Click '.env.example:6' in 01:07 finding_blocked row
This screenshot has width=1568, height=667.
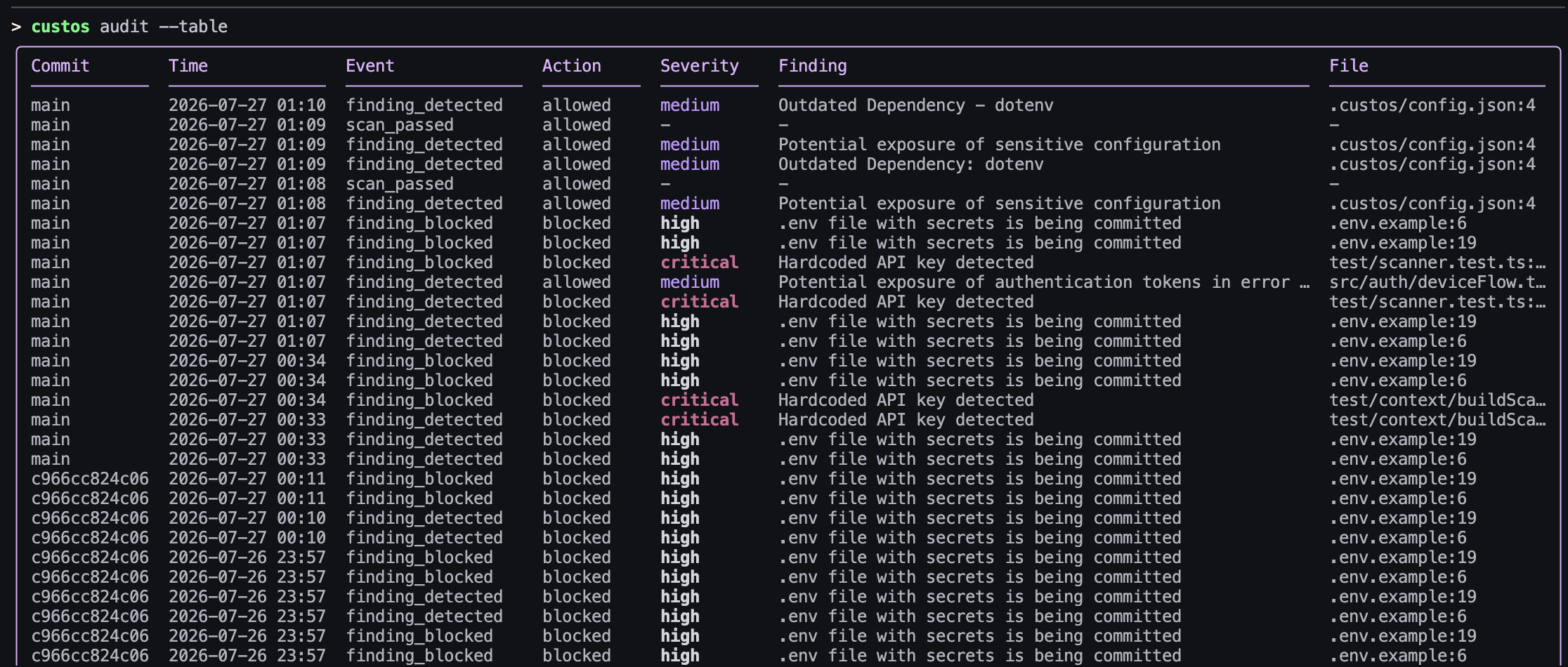click(x=1398, y=223)
